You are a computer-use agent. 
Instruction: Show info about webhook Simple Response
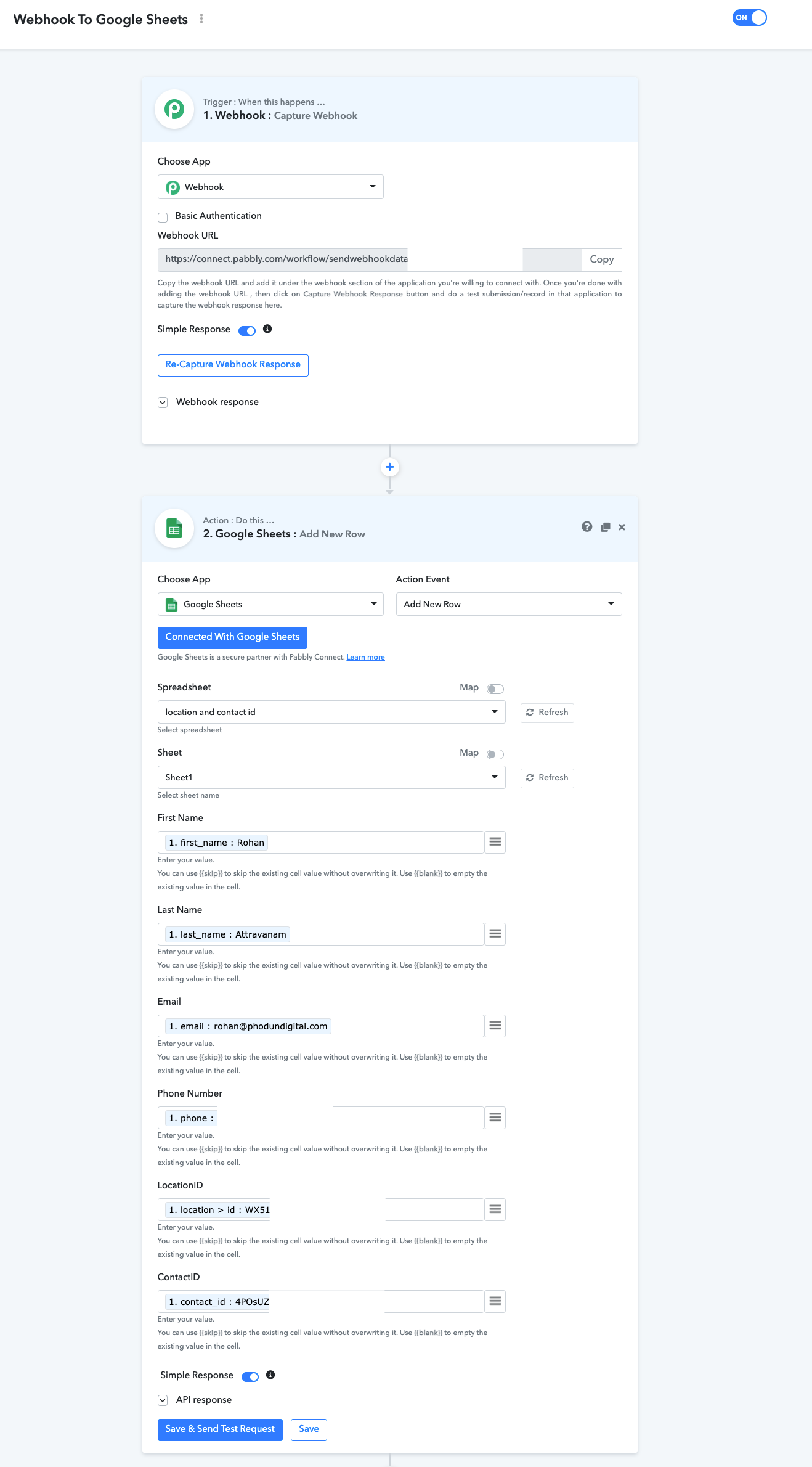(x=267, y=329)
